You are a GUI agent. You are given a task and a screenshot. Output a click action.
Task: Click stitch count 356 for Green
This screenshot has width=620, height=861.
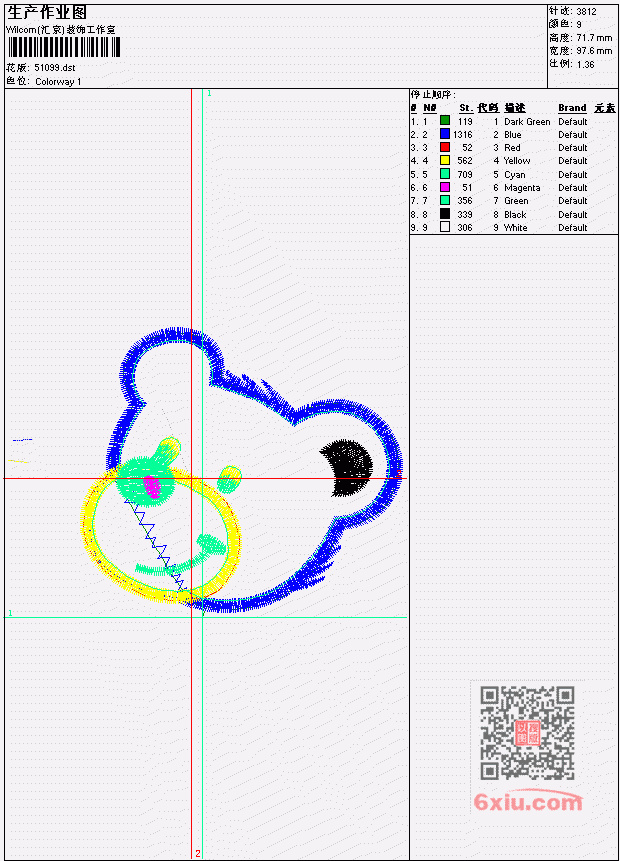(465, 202)
